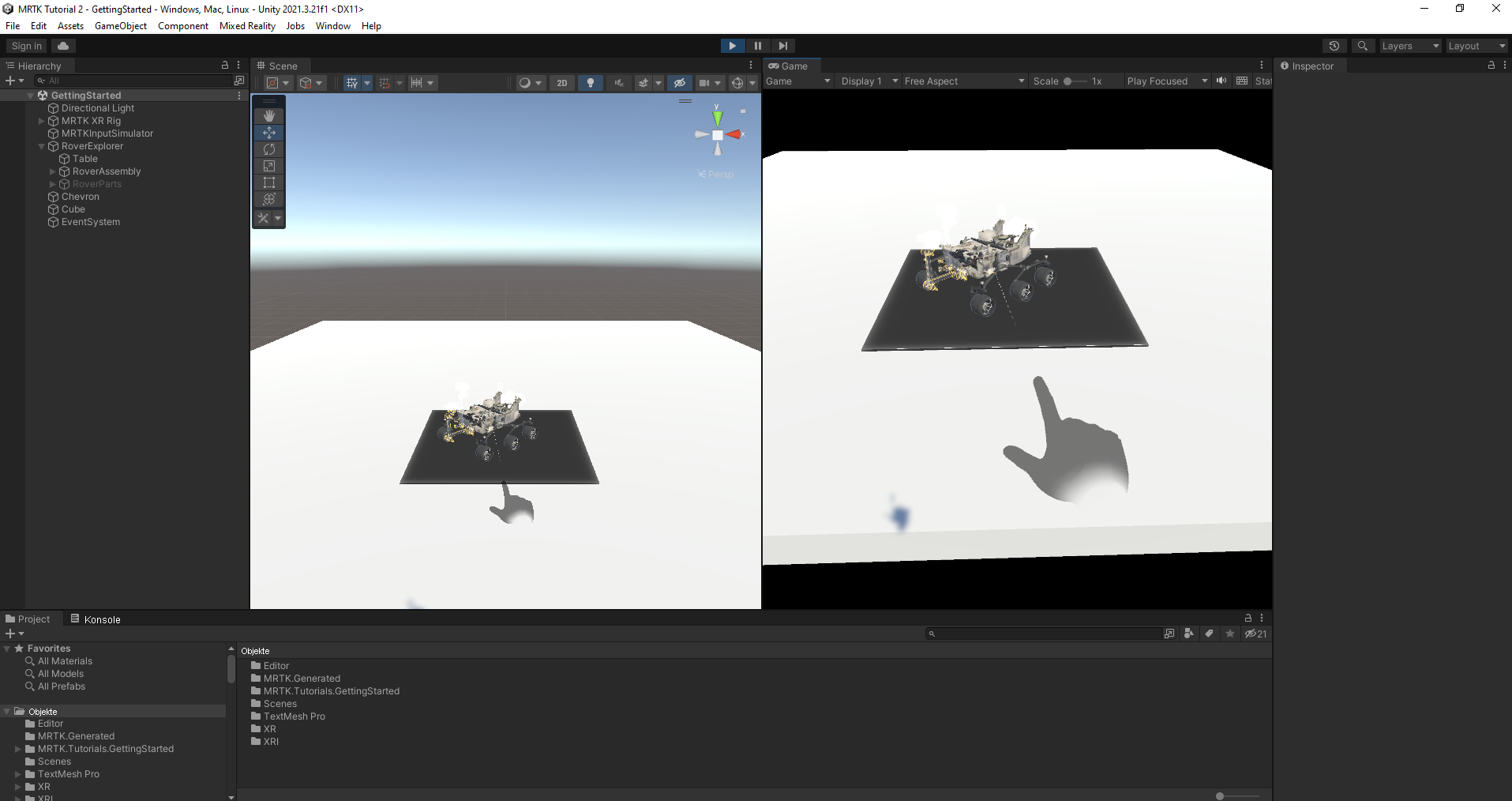
Task: Switch to the Scale tool
Action: pos(268,166)
